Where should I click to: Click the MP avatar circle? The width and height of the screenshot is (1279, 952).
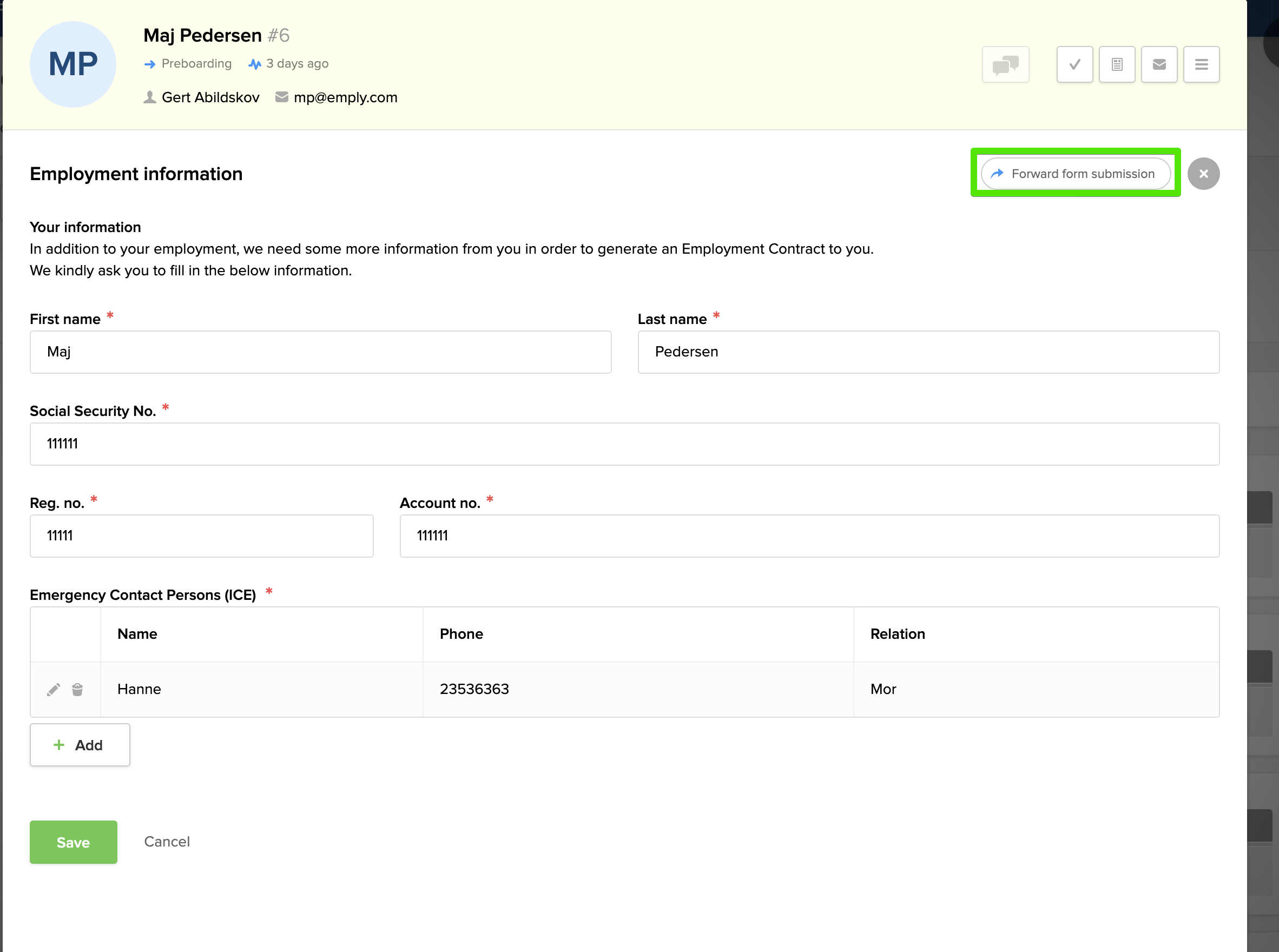point(73,64)
